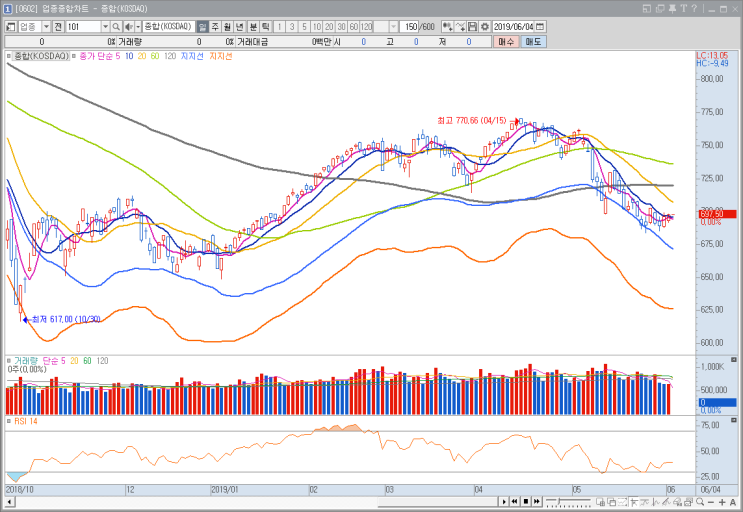Click the print icon in the bottom toolbar

[689, 502]
